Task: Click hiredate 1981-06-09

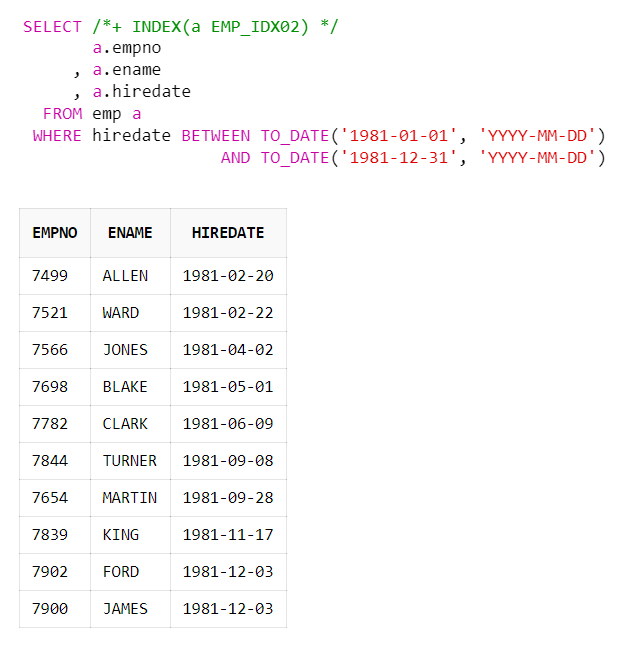Action: (x=228, y=424)
